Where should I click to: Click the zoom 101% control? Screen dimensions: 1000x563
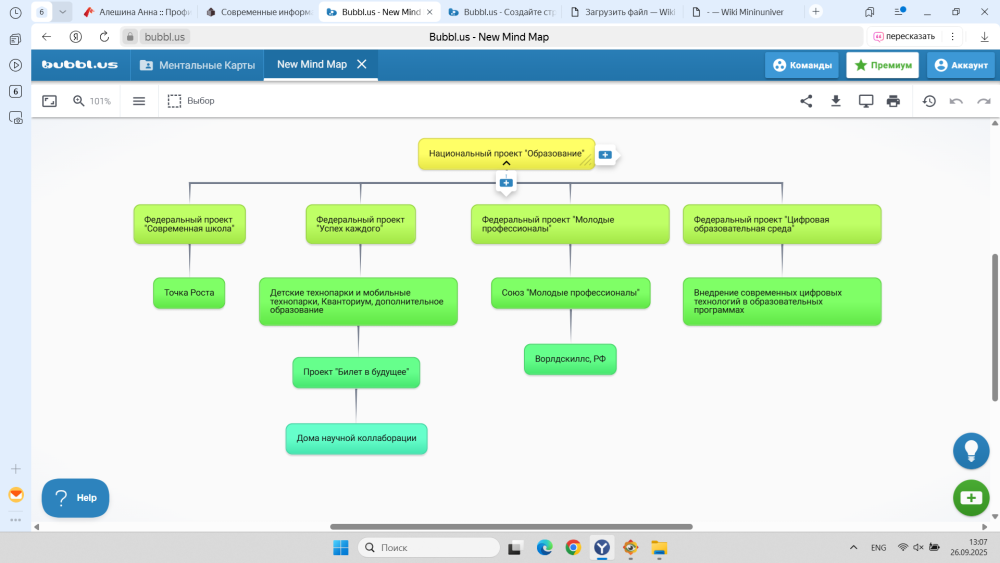[x=91, y=101]
